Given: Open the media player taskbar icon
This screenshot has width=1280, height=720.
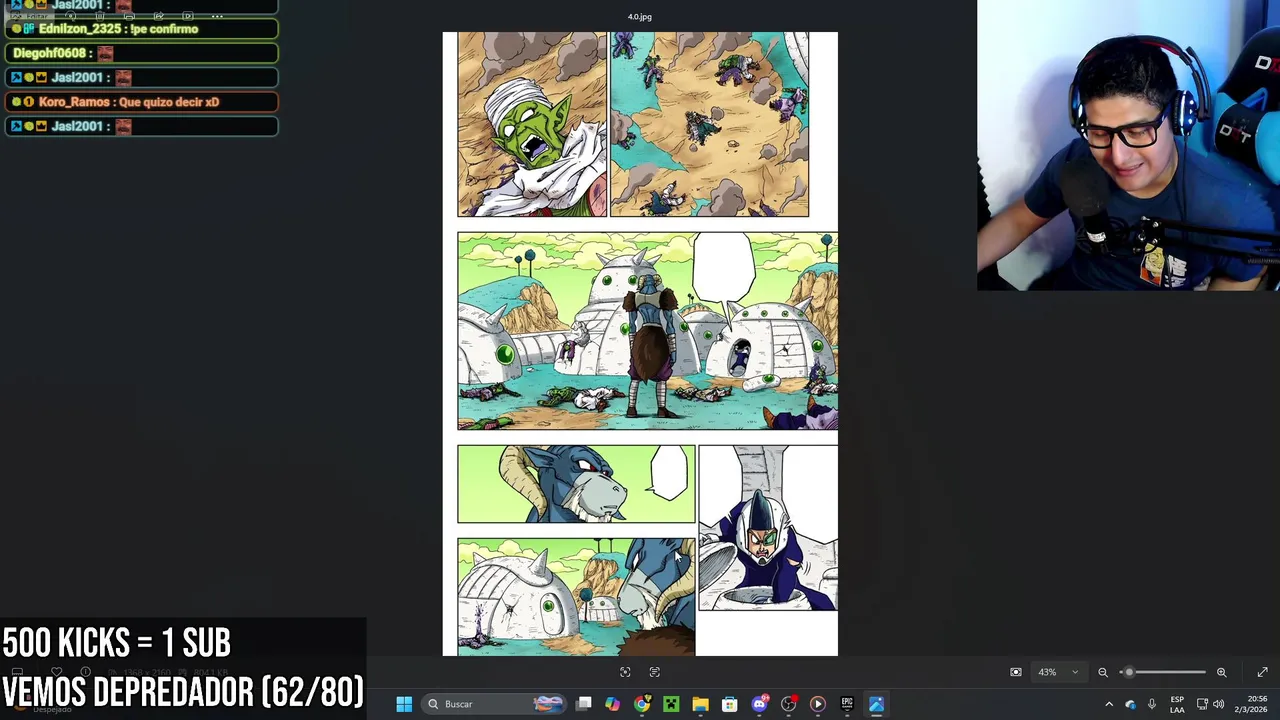Looking at the screenshot, I should pyautogui.click(x=818, y=704).
